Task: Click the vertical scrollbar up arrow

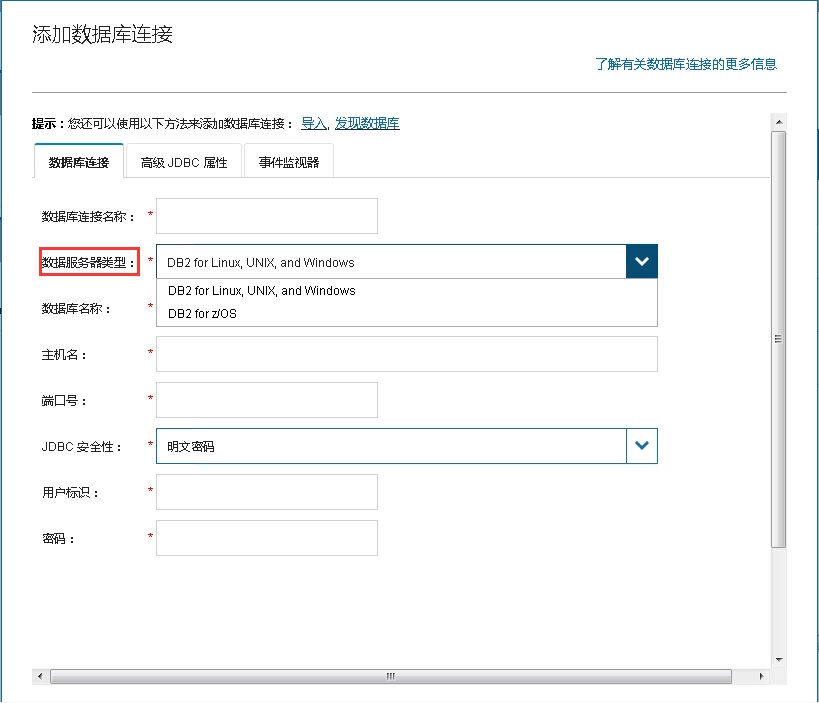Action: pos(778,122)
